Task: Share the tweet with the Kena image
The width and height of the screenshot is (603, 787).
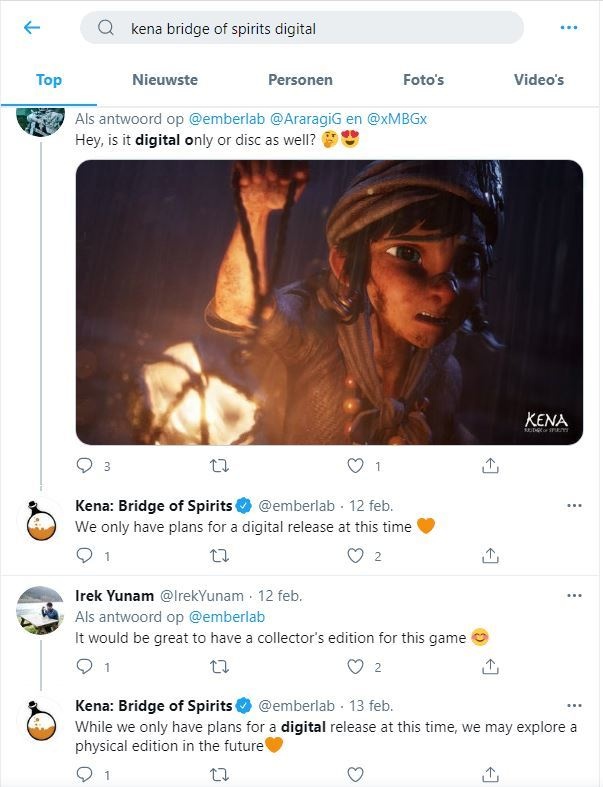Action: [x=490, y=466]
